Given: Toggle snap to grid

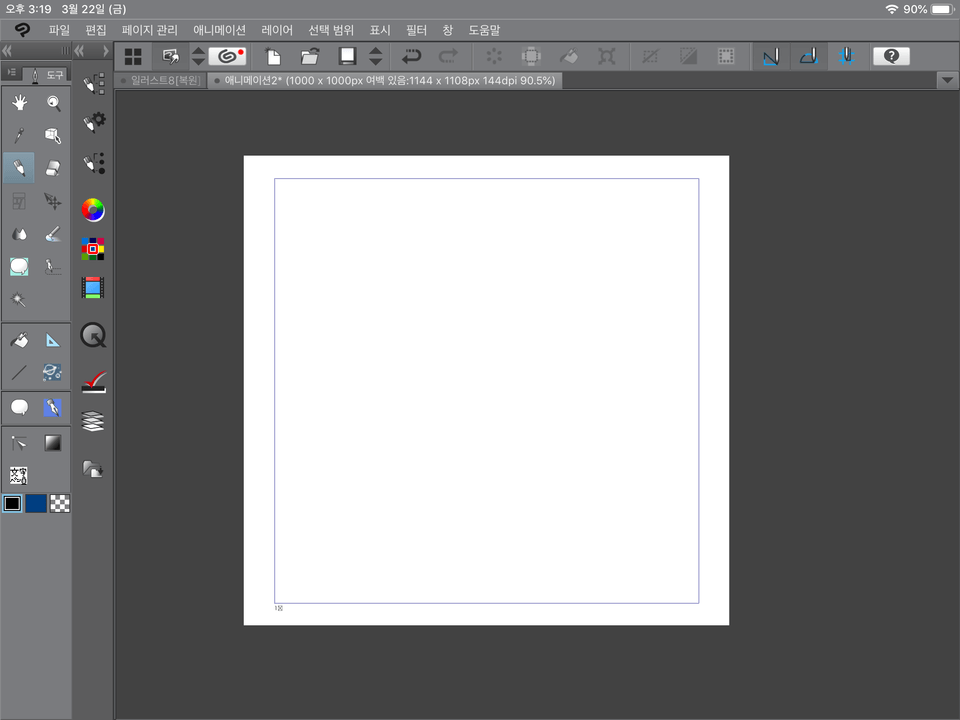Looking at the screenshot, I should [846, 57].
